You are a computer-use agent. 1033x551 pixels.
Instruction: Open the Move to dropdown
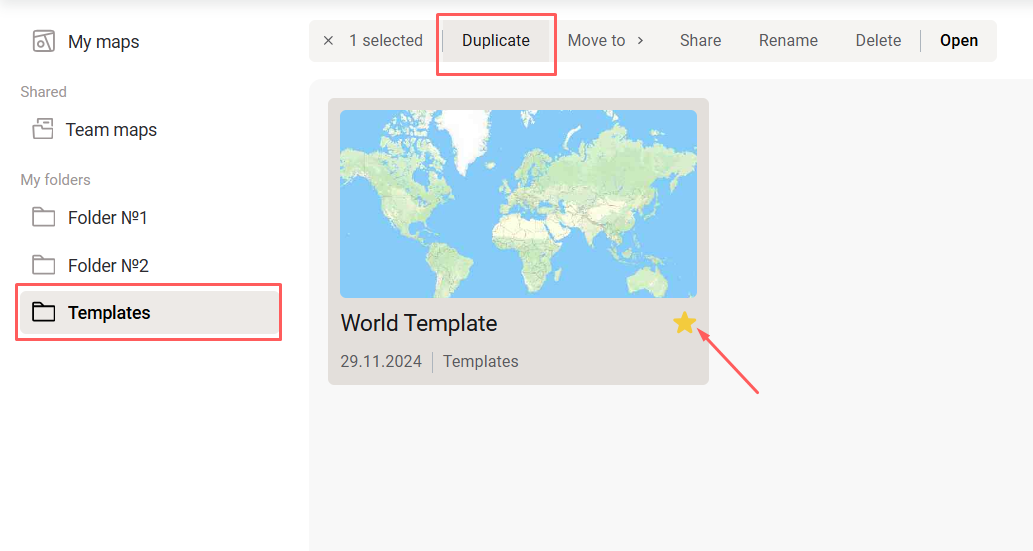596,41
